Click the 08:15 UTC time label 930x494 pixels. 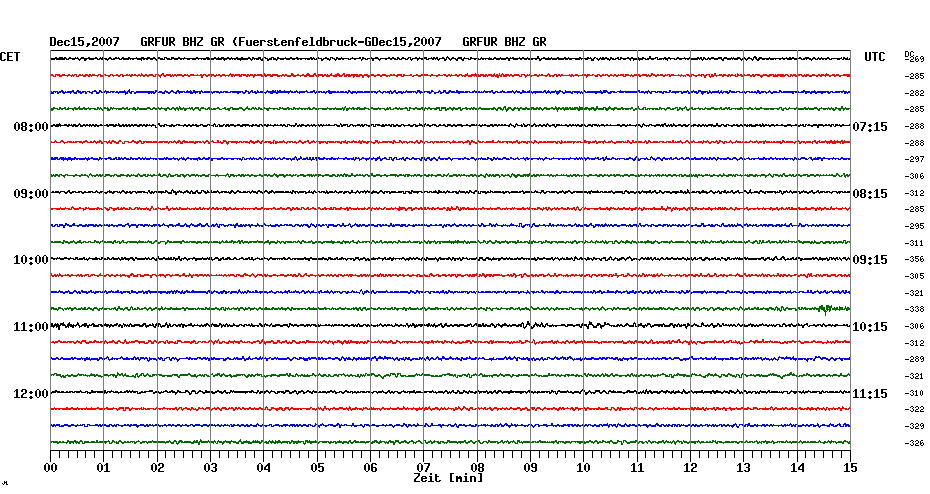click(870, 194)
